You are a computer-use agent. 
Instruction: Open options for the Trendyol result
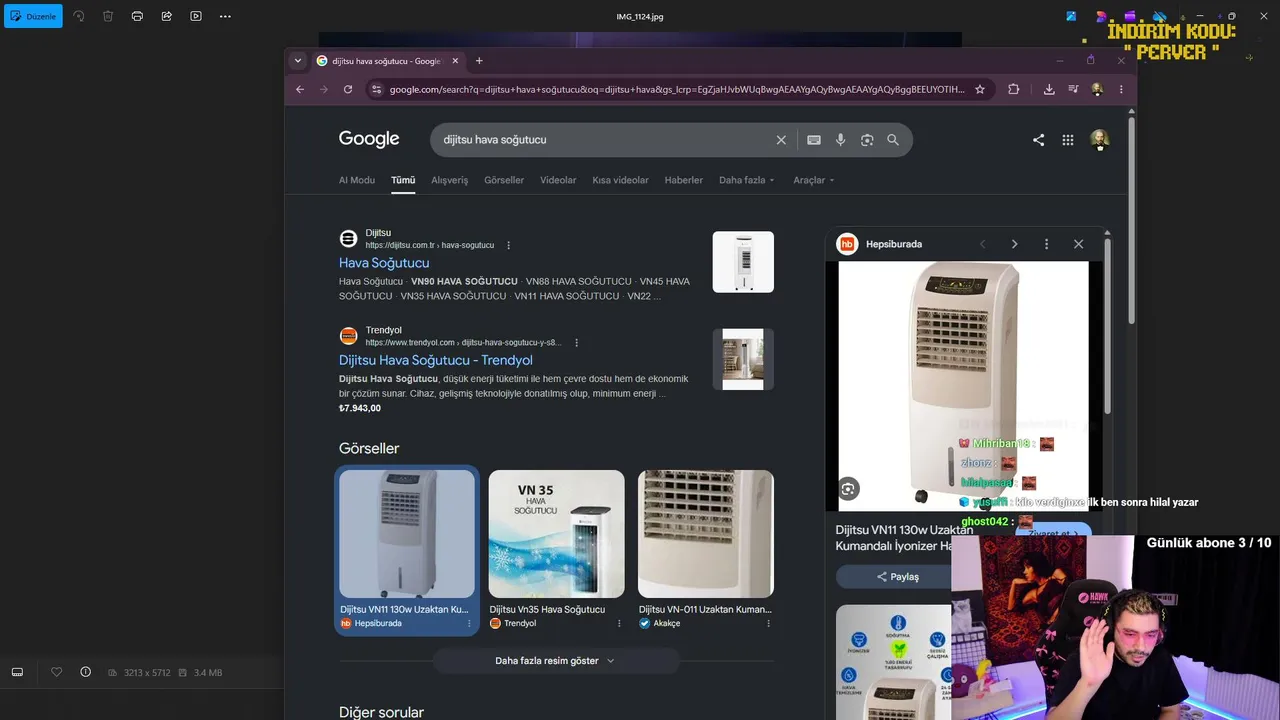click(576, 342)
